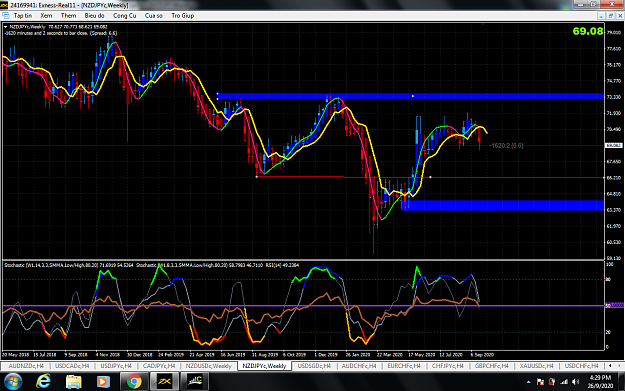Select the purple 50 level indicator line
625x391 pixels.
point(303,306)
